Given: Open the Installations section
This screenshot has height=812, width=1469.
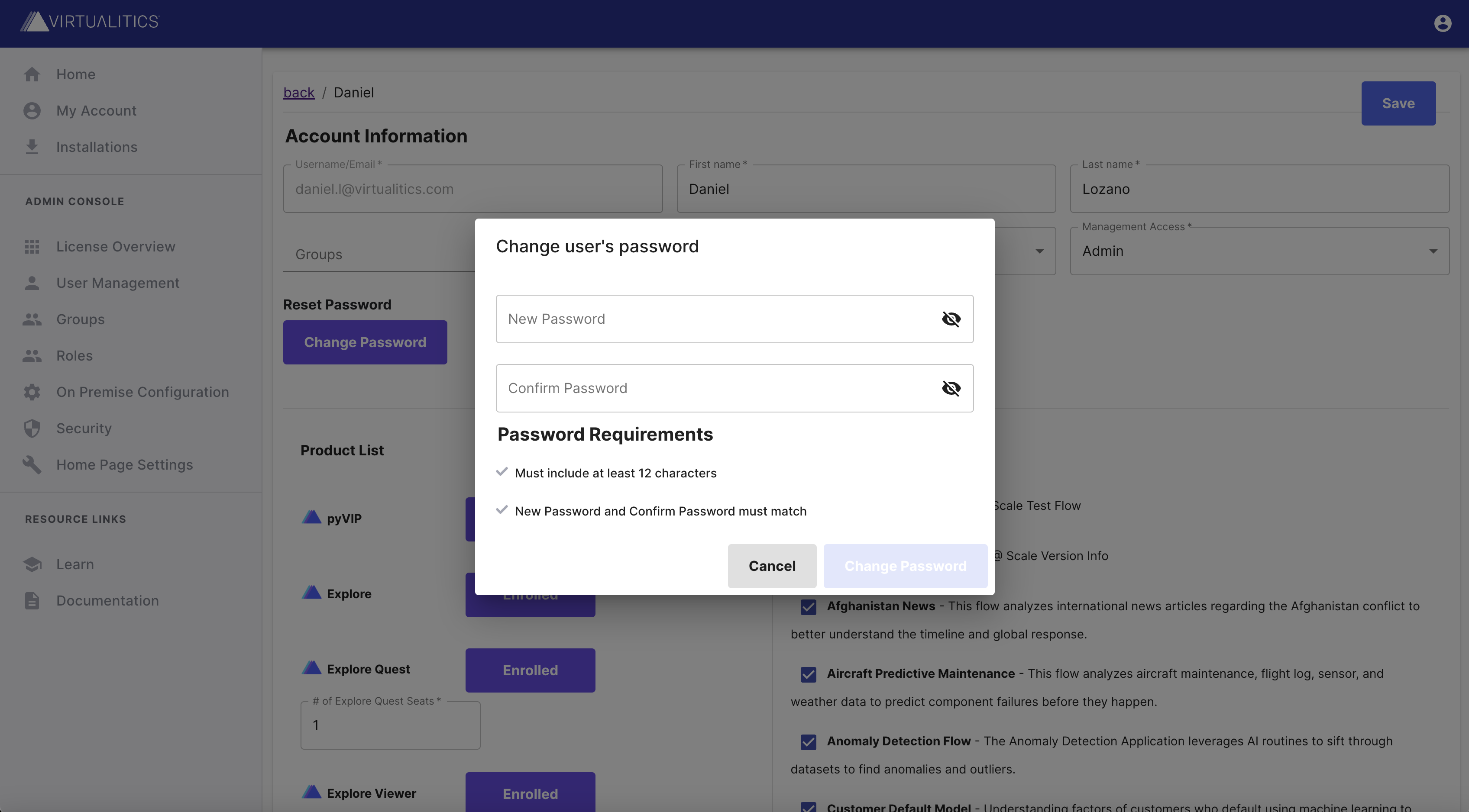Looking at the screenshot, I should click(x=97, y=146).
